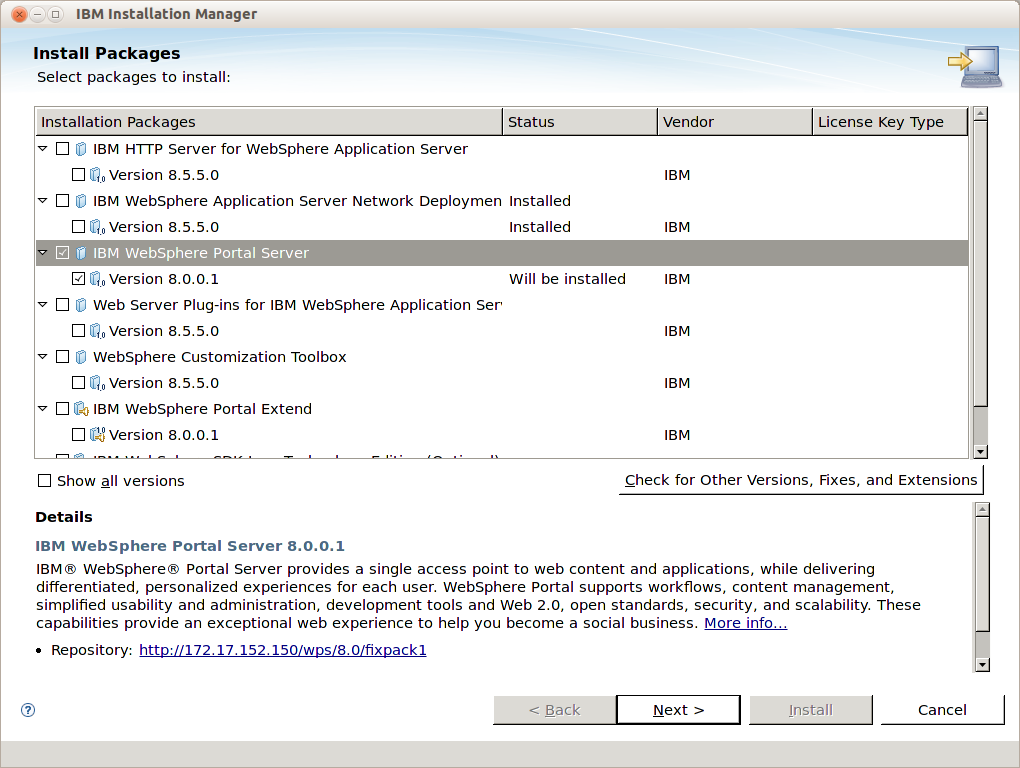Click the Portal Extend Version 8.0.0.1 icon
Screen dimensions: 1020x768
tap(97, 435)
